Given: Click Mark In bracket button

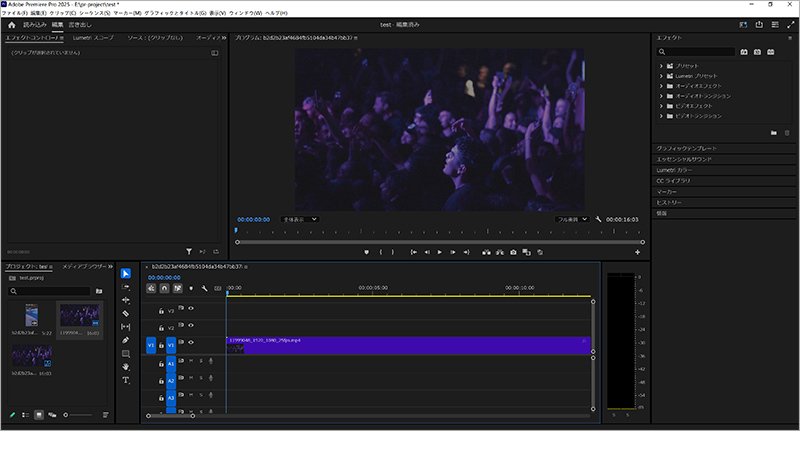Looking at the screenshot, I should pyautogui.click(x=381, y=252).
